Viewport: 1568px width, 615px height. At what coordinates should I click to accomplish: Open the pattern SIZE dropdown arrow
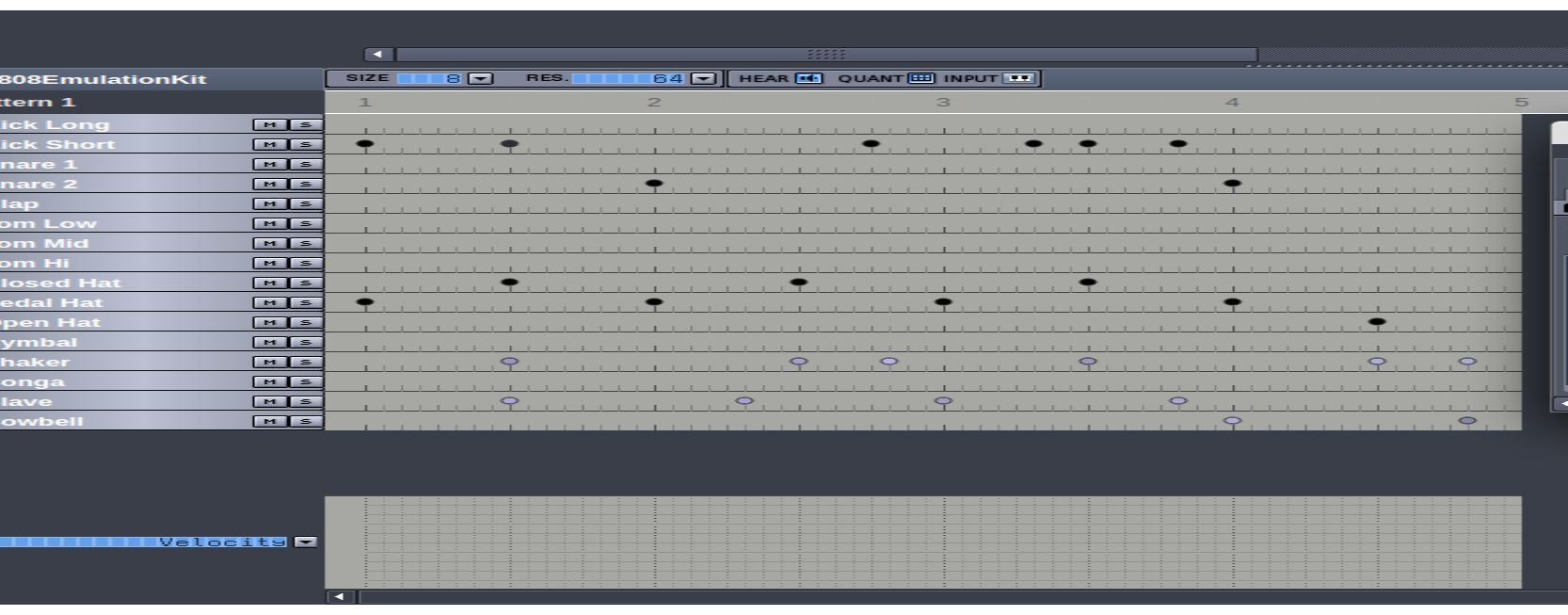pos(481,78)
